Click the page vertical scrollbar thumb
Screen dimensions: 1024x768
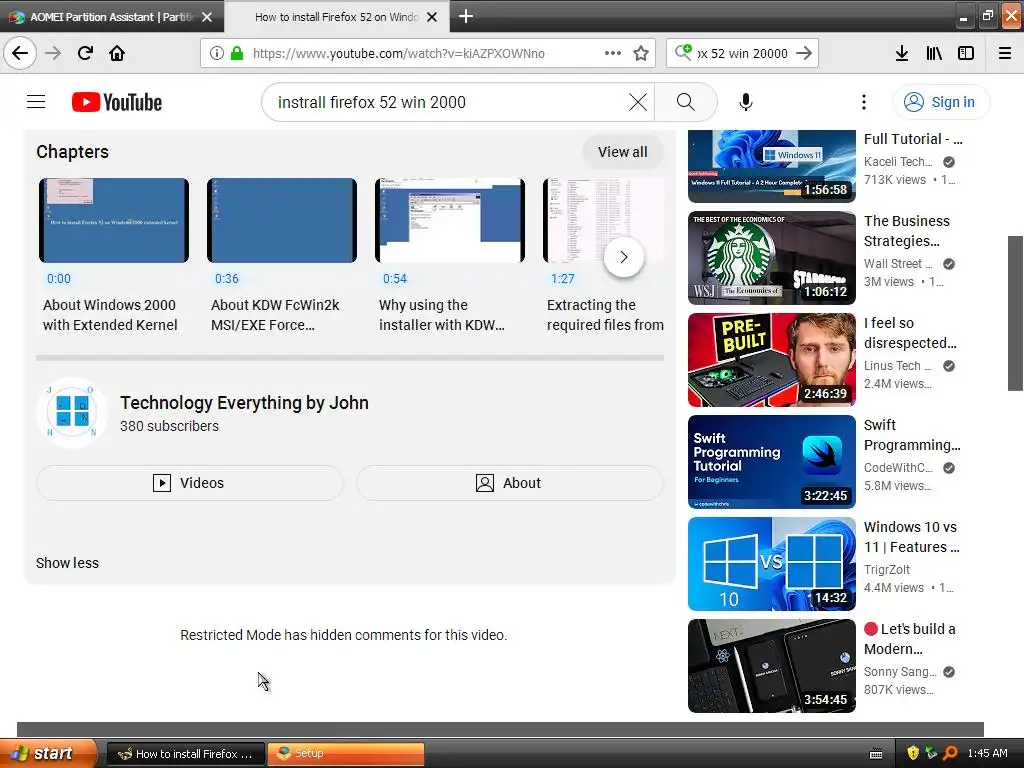point(1016,313)
